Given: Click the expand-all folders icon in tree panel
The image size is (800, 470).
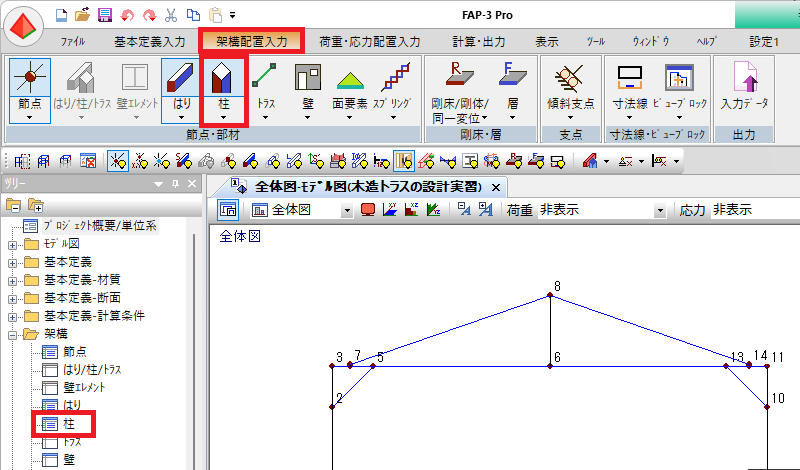Looking at the screenshot, I should [x=36, y=206].
